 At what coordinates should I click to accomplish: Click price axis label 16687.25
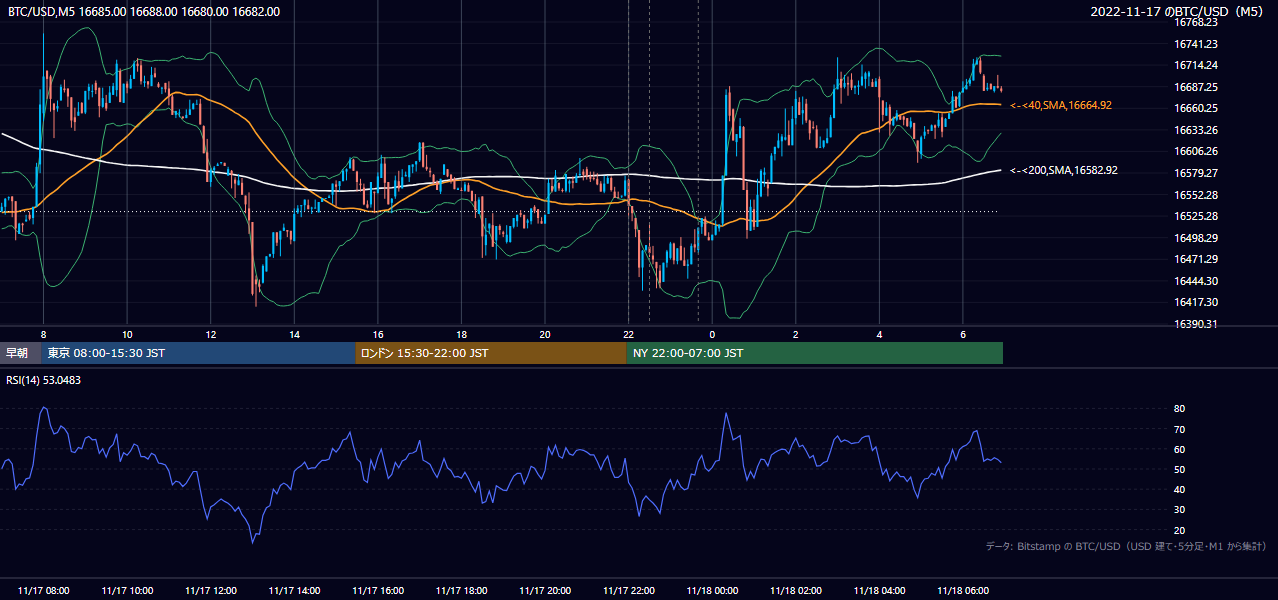pyautogui.click(x=1196, y=87)
